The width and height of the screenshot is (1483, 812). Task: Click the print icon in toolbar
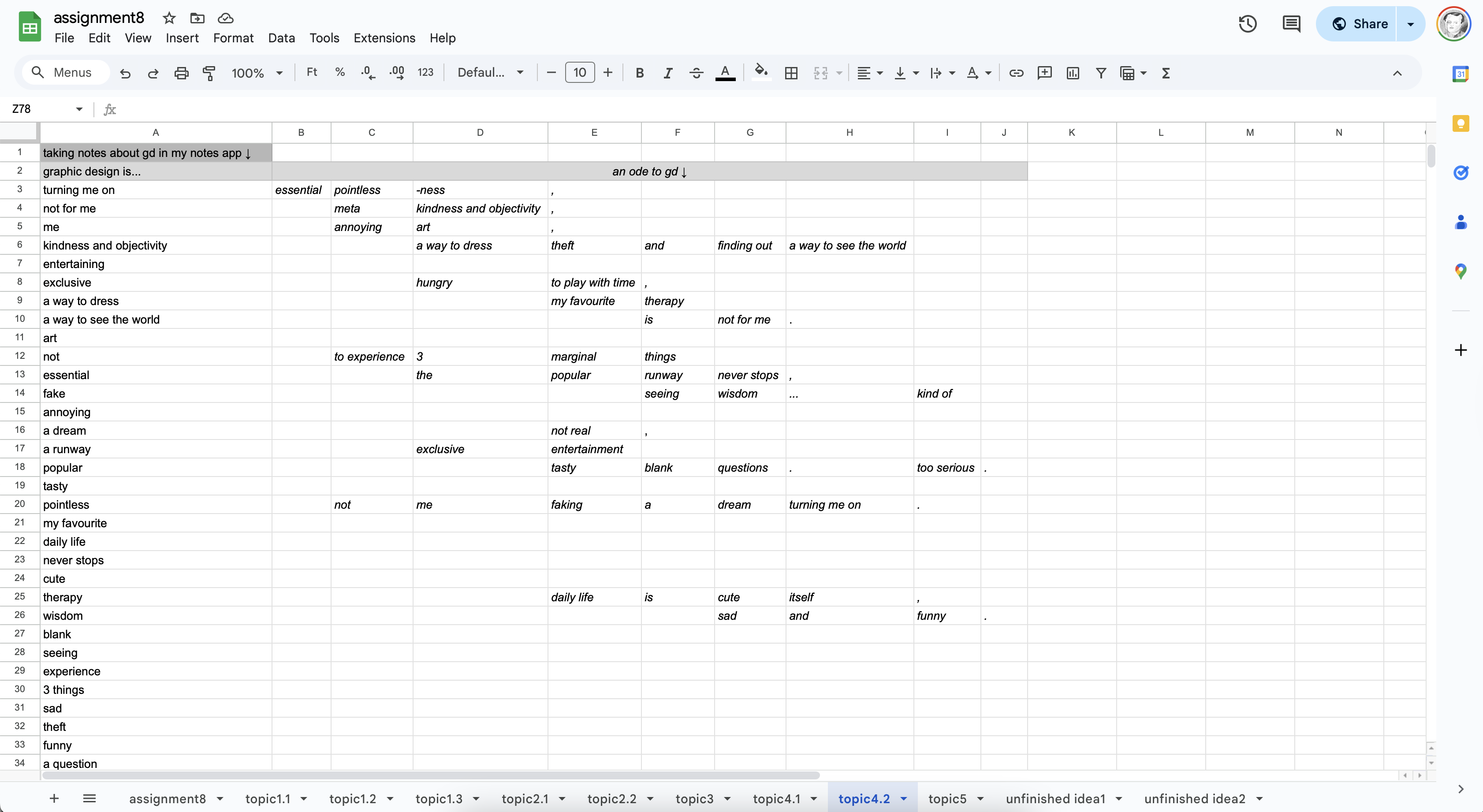click(181, 73)
